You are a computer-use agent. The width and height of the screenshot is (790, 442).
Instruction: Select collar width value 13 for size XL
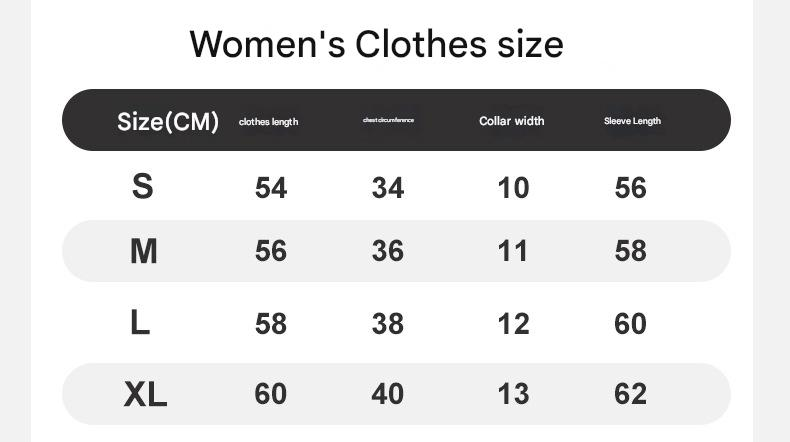point(513,394)
